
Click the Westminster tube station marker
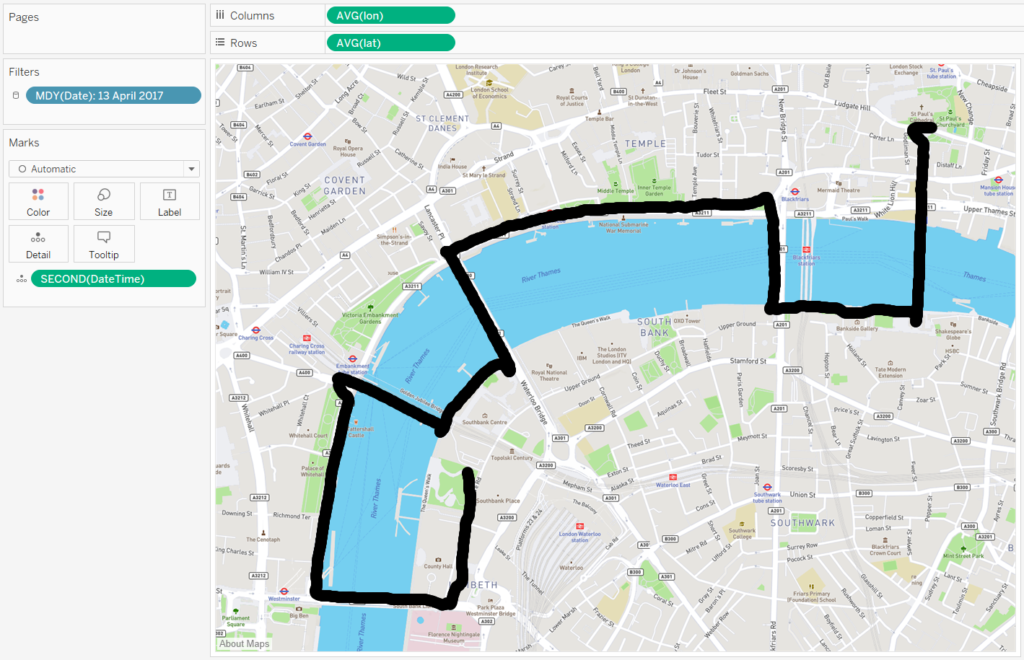click(x=284, y=591)
